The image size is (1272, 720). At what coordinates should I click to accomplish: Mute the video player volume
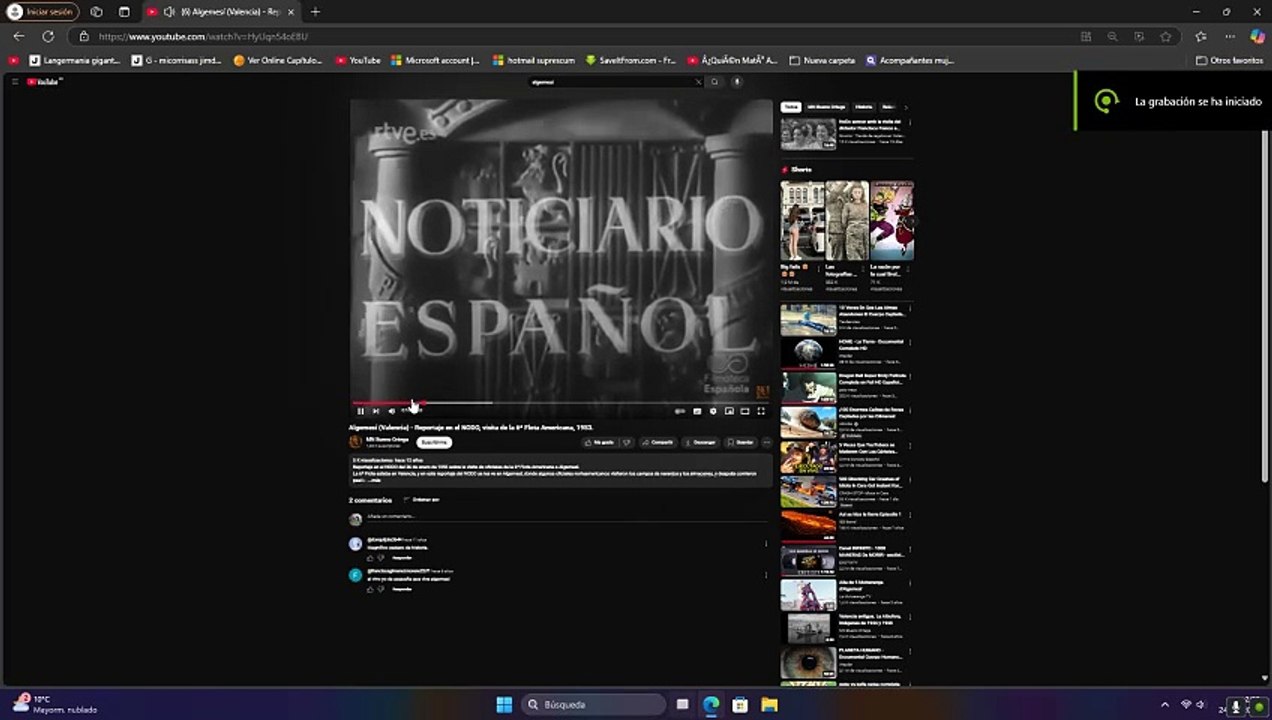(x=391, y=411)
